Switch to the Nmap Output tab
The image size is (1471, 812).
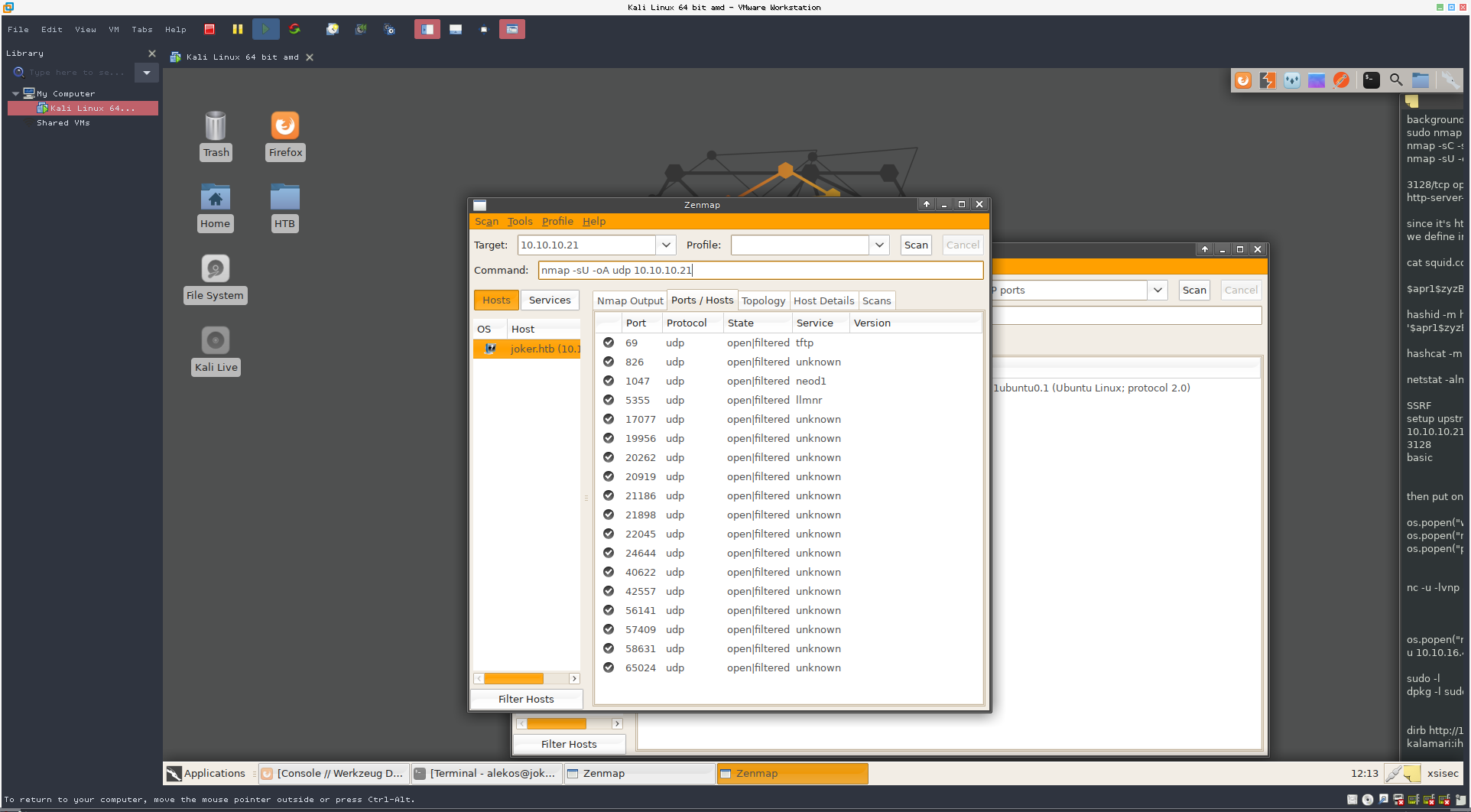(x=630, y=300)
